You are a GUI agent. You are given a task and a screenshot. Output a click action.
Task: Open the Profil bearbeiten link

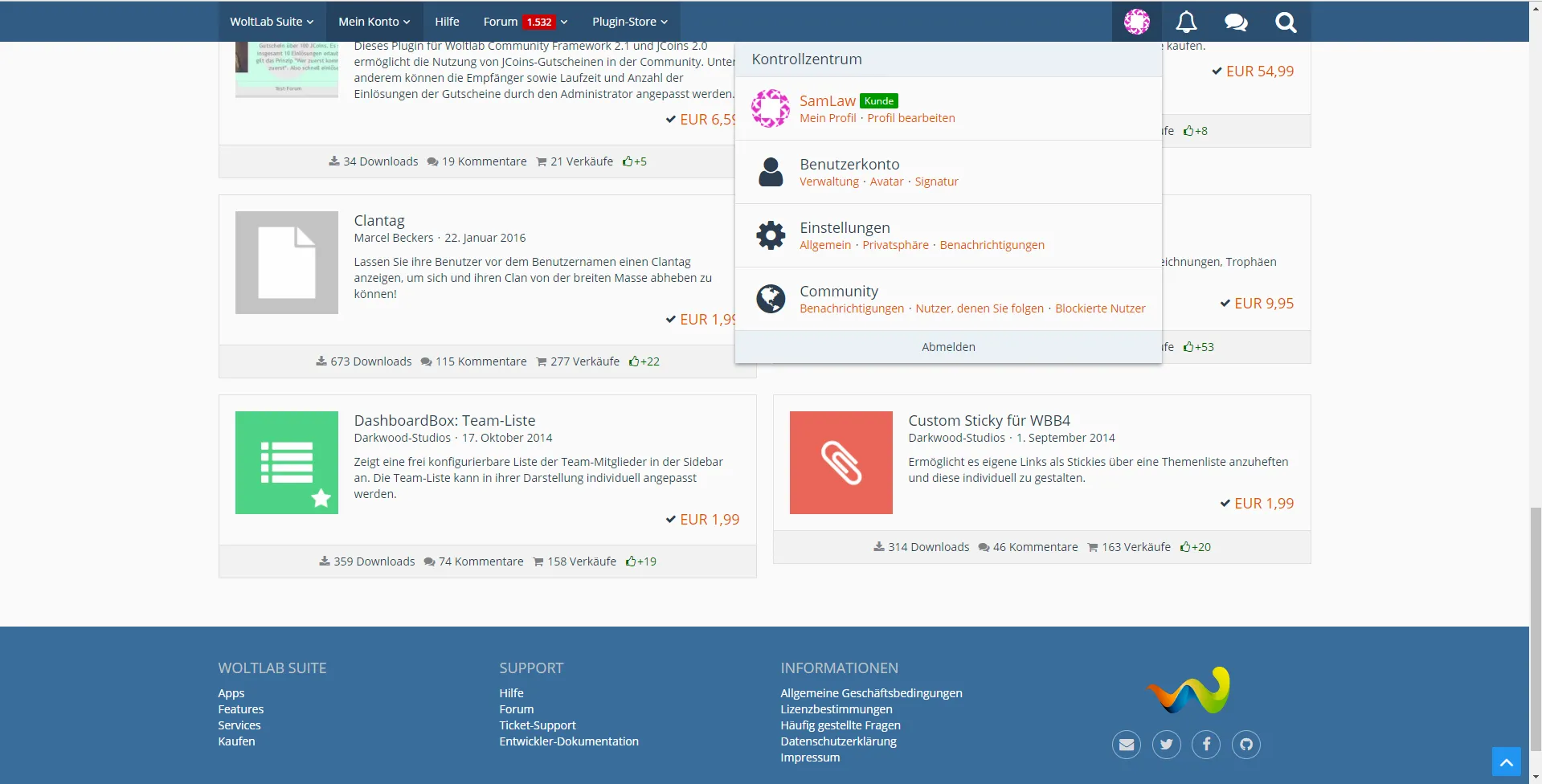910,118
